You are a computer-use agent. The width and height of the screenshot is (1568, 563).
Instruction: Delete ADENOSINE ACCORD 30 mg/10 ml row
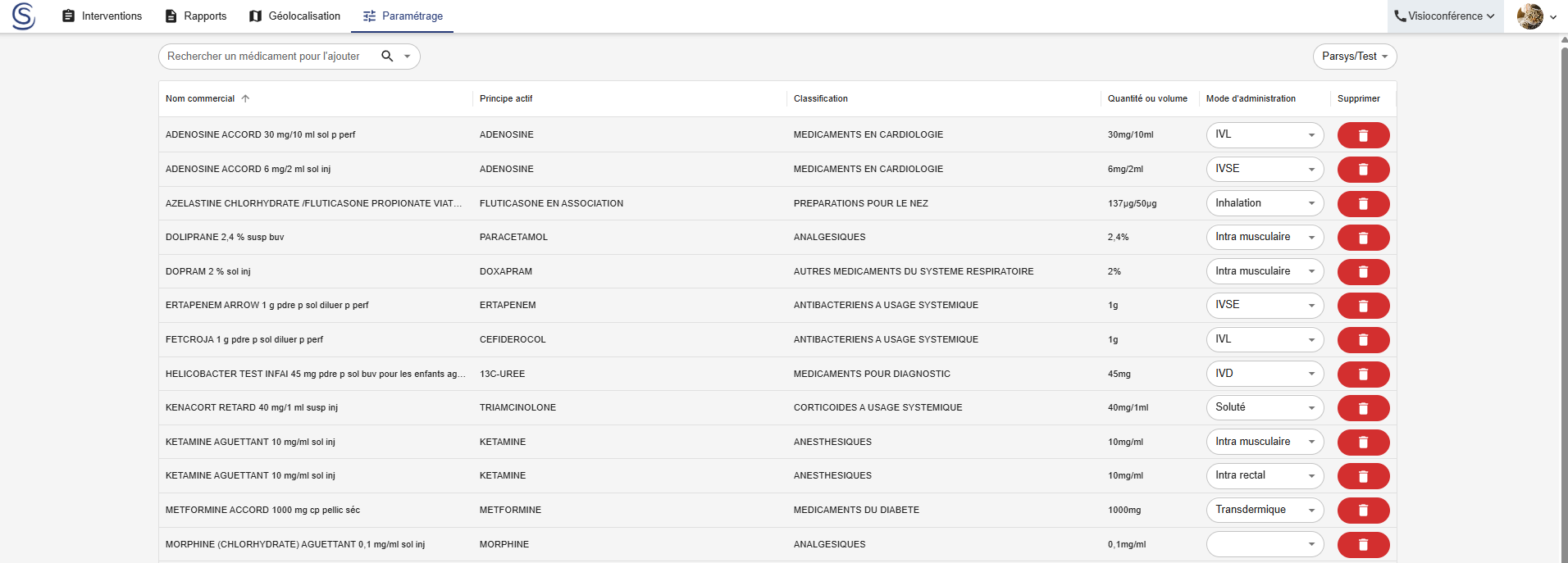pos(1363,135)
